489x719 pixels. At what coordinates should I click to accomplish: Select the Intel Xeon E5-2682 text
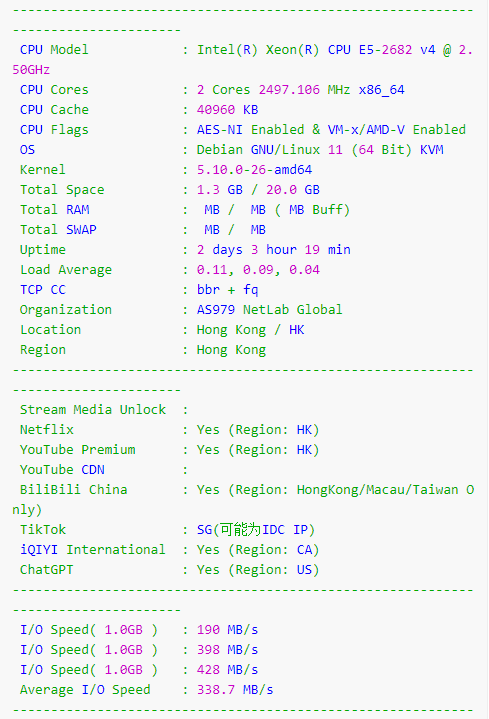pos(305,50)
